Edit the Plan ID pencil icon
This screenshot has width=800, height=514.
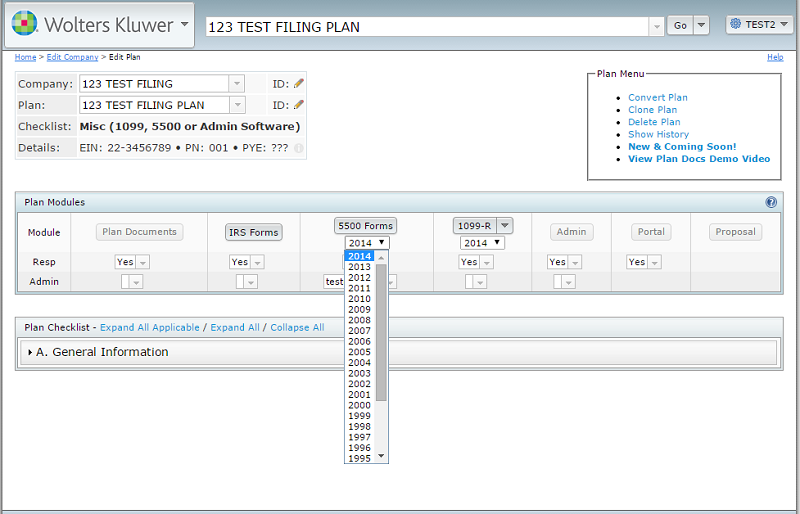click(299, 105)
